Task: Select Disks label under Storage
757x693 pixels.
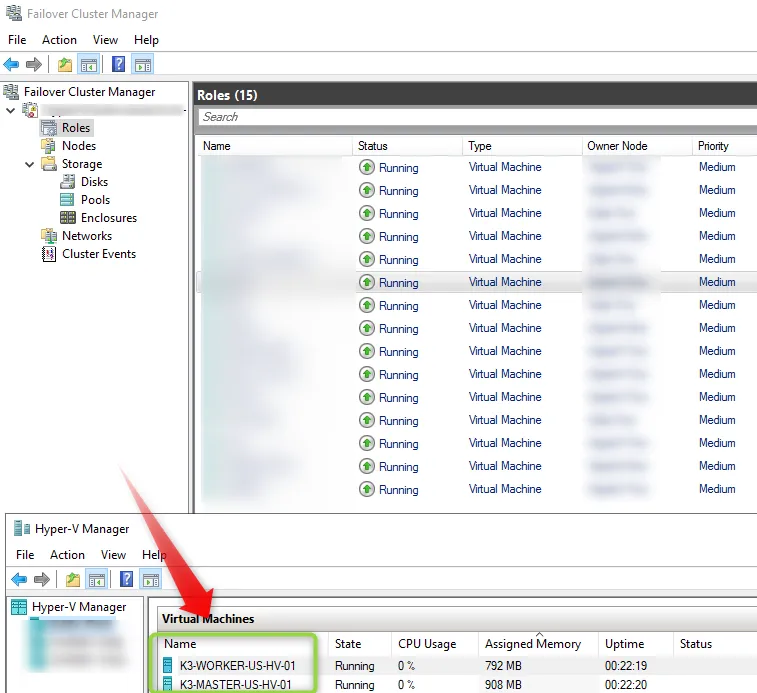Action: coord(94,182)
